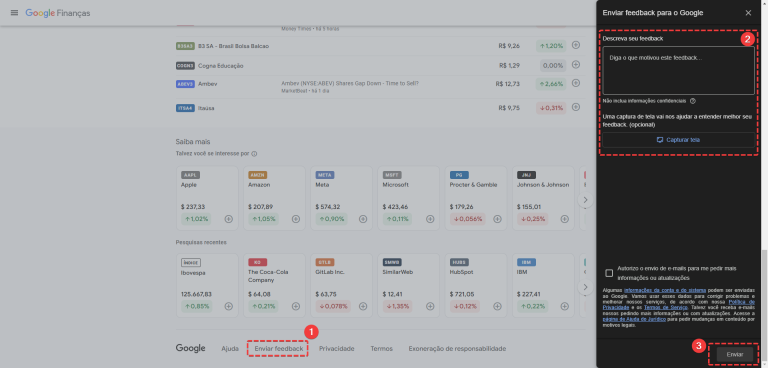Open help icon for confidential information note
Image resolution: width=768 pixels, height=368 pixels.
point(693,101)
